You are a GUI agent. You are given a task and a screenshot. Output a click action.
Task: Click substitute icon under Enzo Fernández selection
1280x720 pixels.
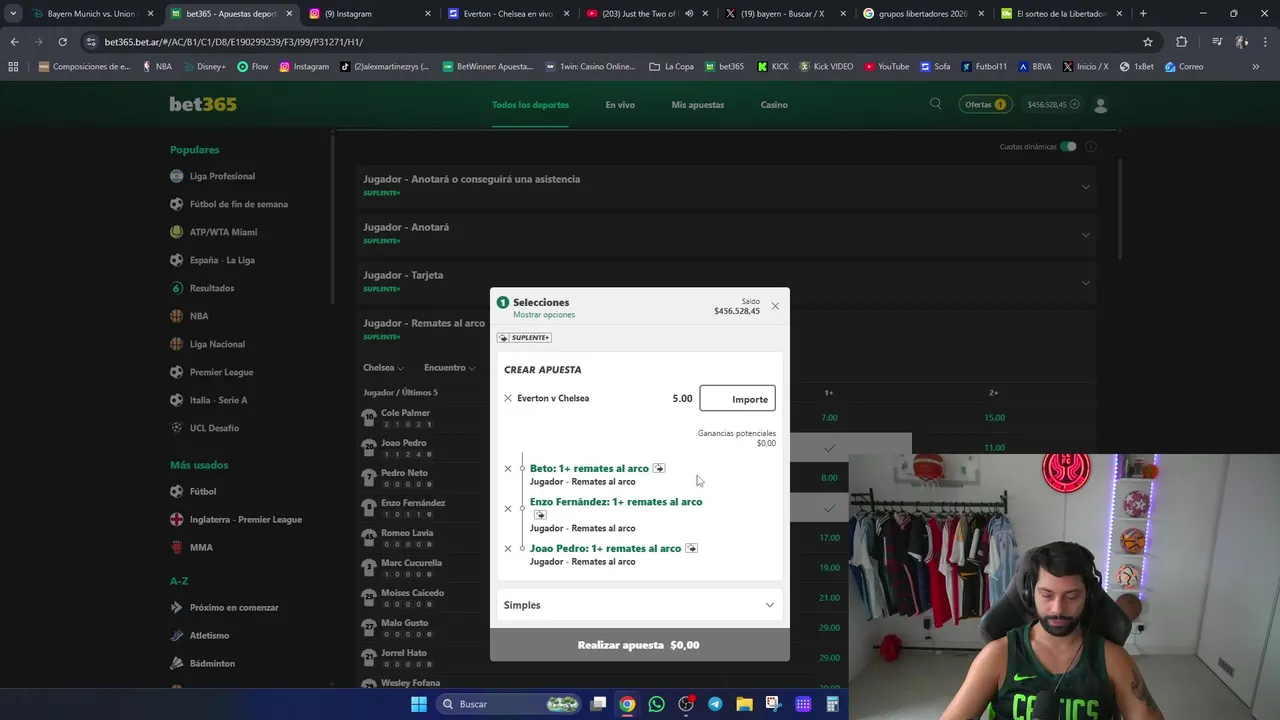(x=540, y=515)
